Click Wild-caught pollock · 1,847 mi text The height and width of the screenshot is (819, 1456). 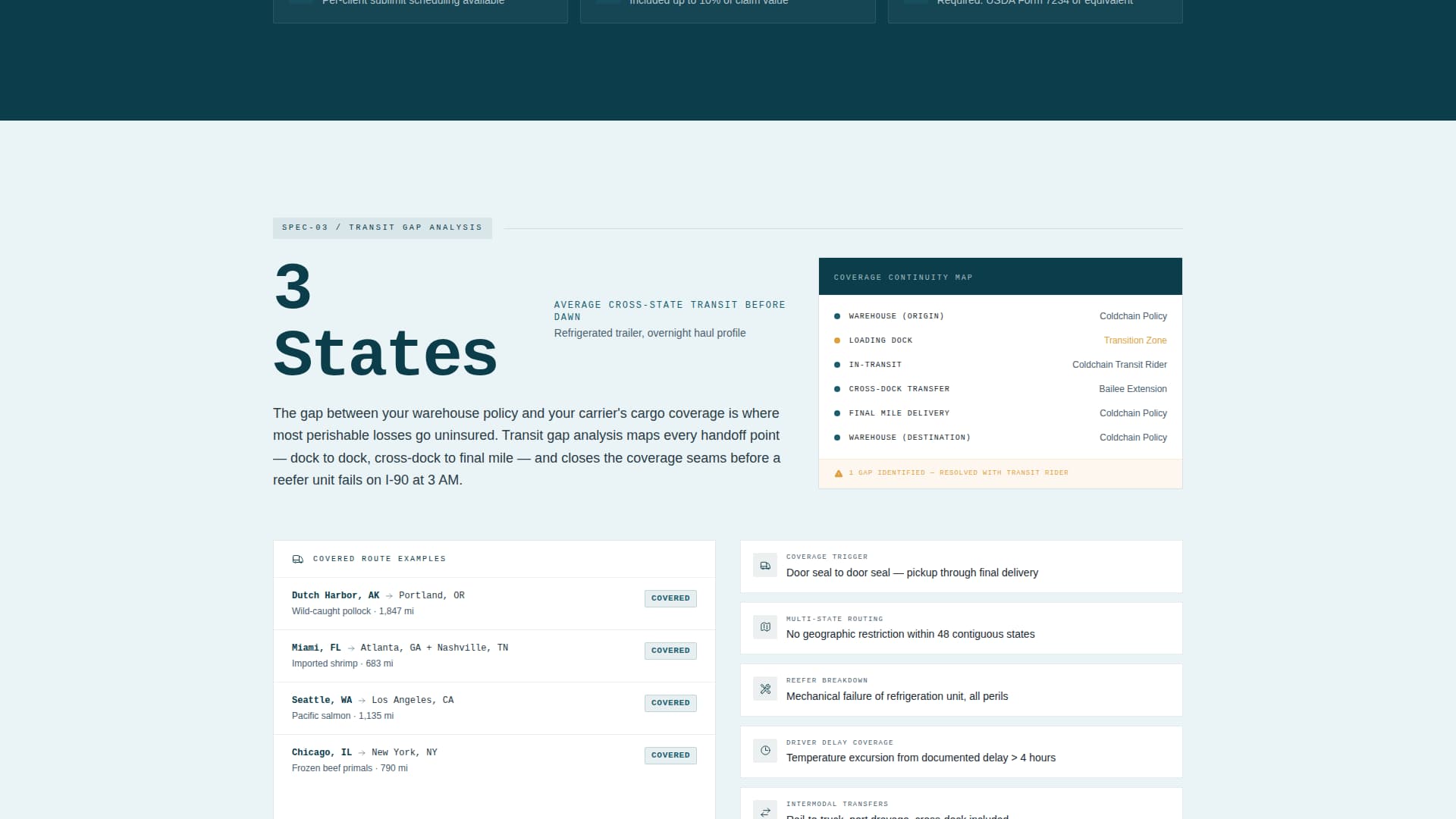pyautogui.click(x=353, y=611)
